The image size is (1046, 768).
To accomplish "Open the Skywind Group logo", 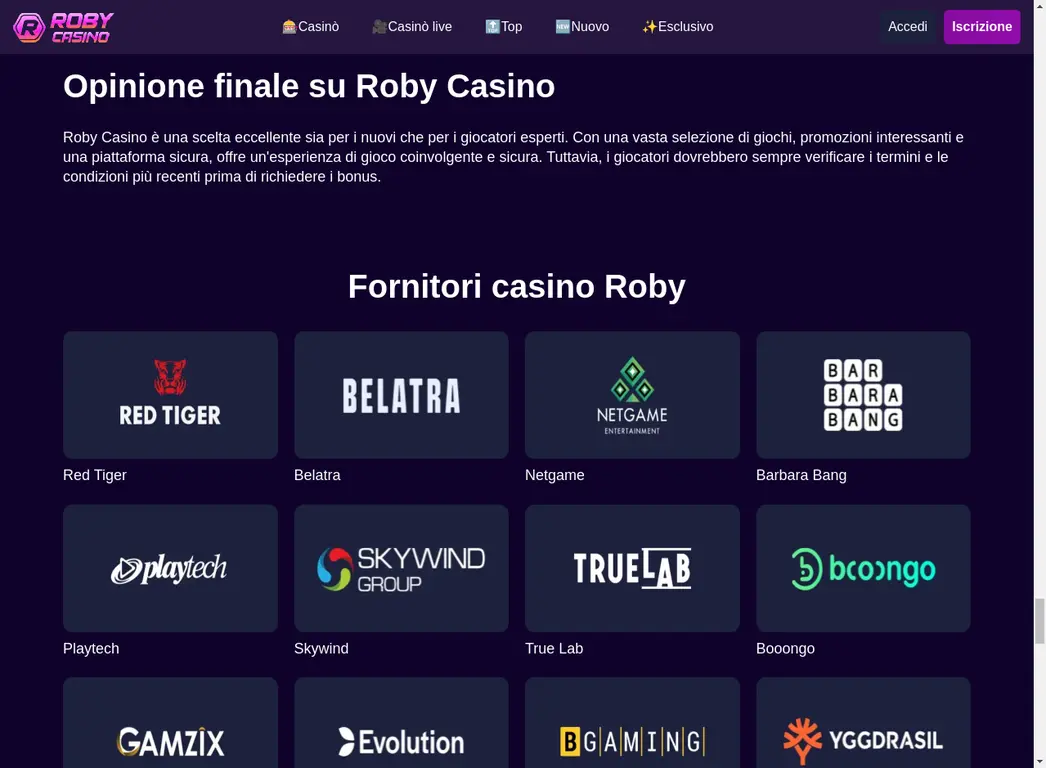I will click(401, 568).
